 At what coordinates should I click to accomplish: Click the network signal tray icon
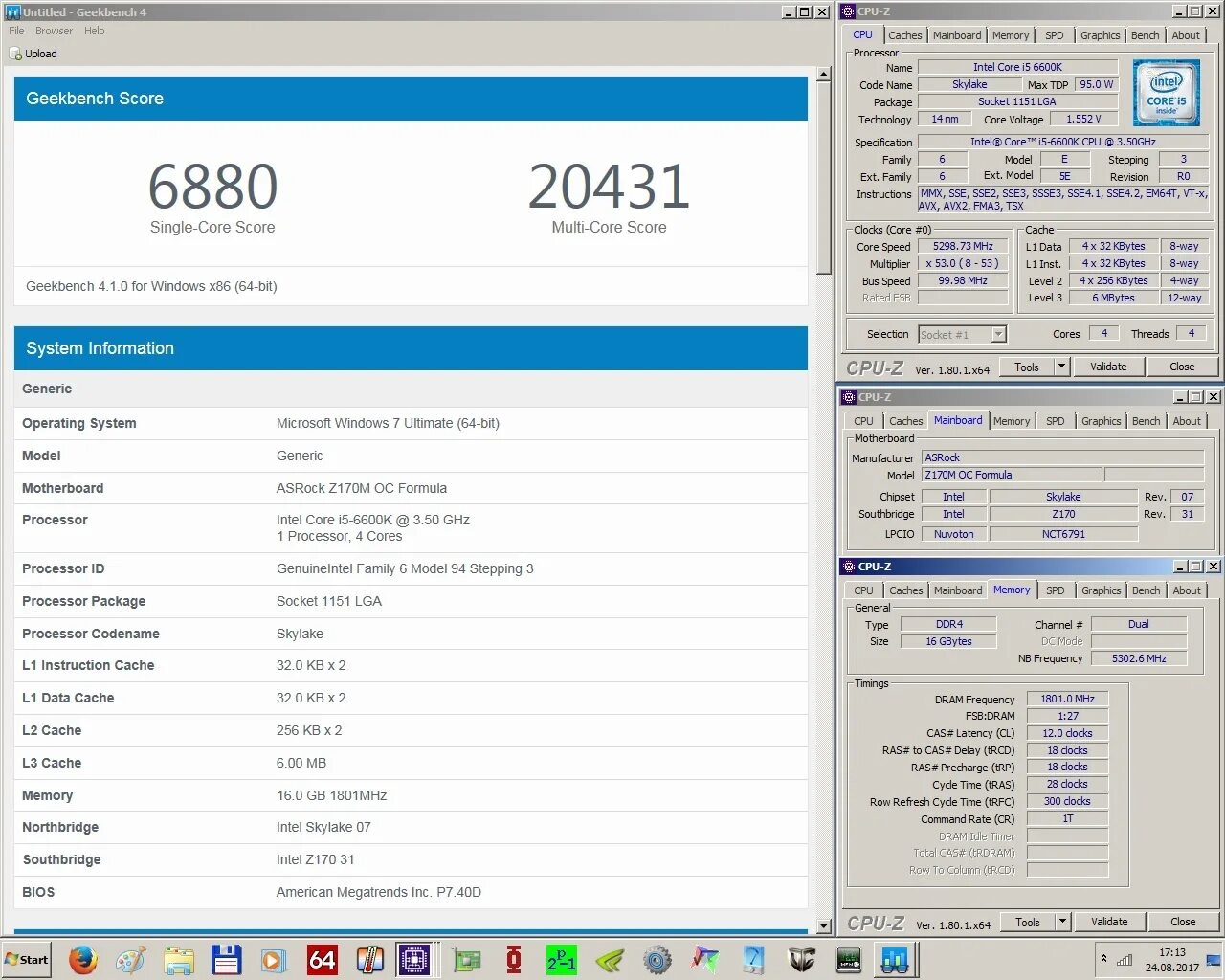pos(1125,960)
